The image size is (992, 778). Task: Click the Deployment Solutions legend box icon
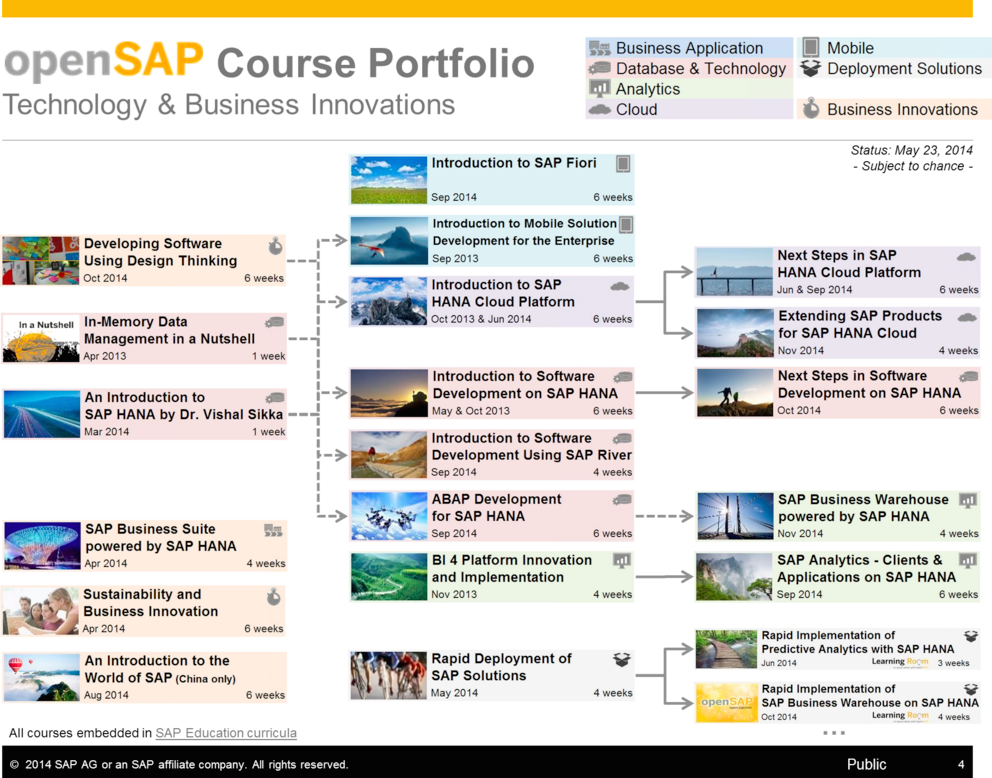810,68
